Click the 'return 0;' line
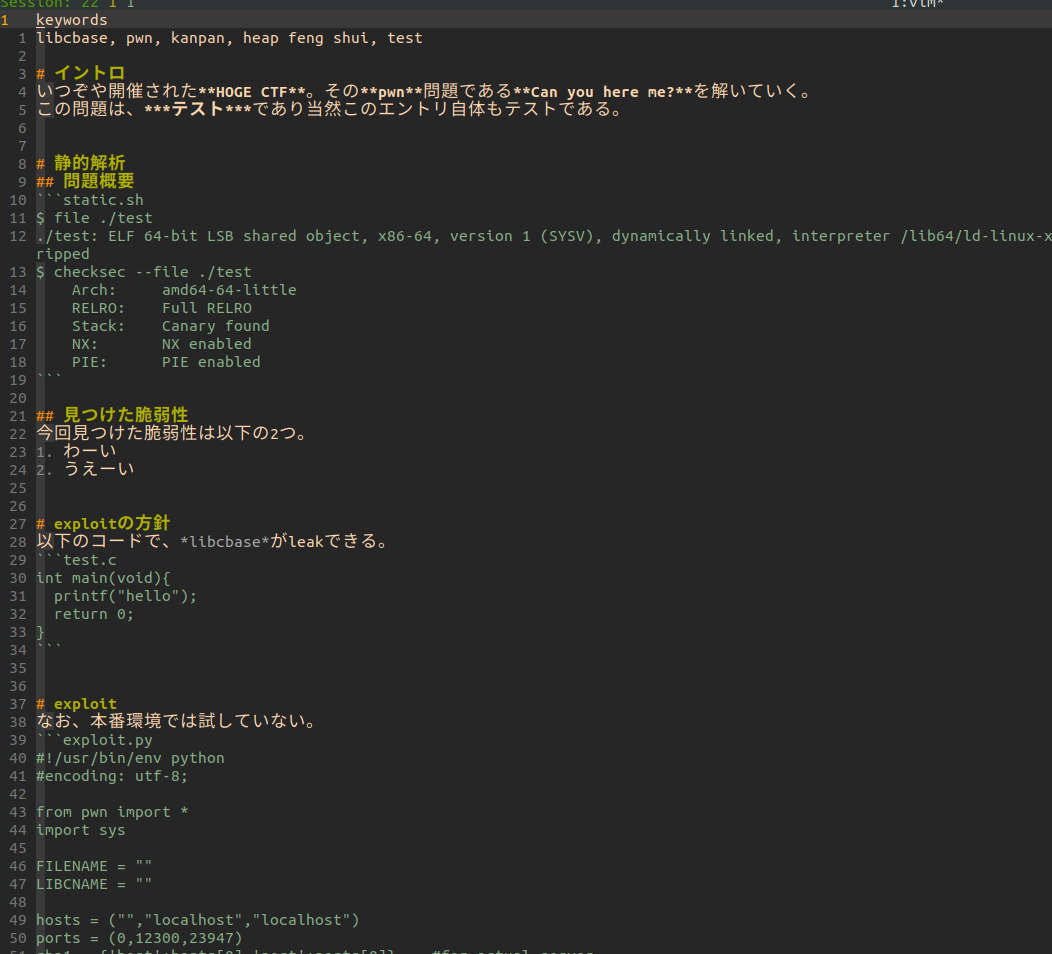Screen dimensions: 1052x954 94,614
